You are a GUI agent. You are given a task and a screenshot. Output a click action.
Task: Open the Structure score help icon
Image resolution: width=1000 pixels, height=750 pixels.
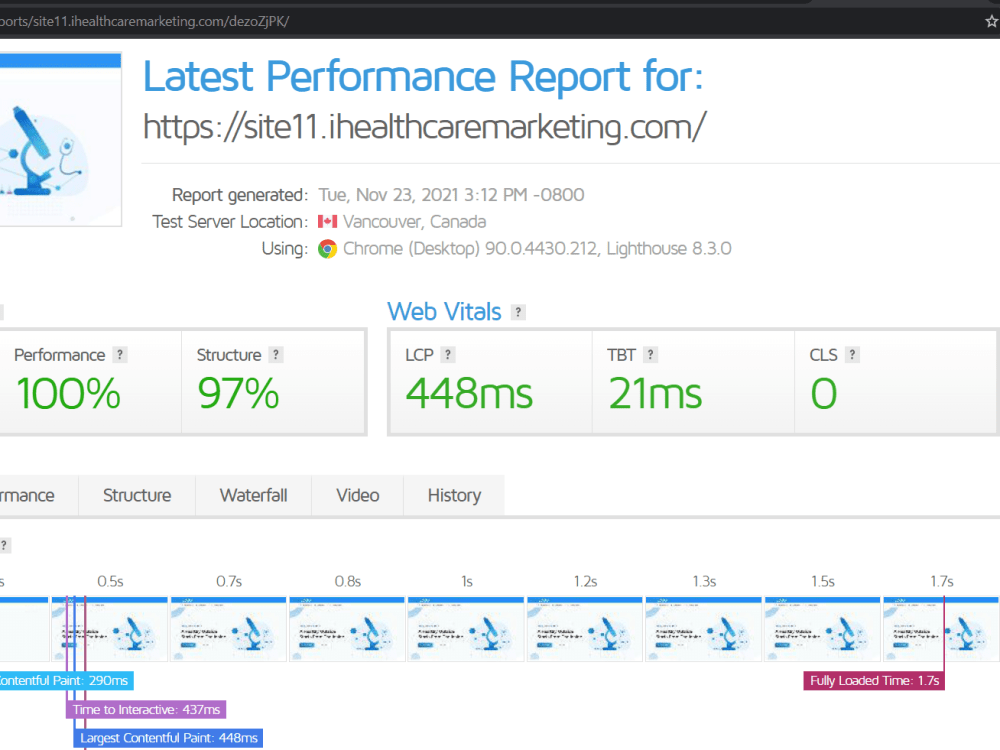point(276,355)
